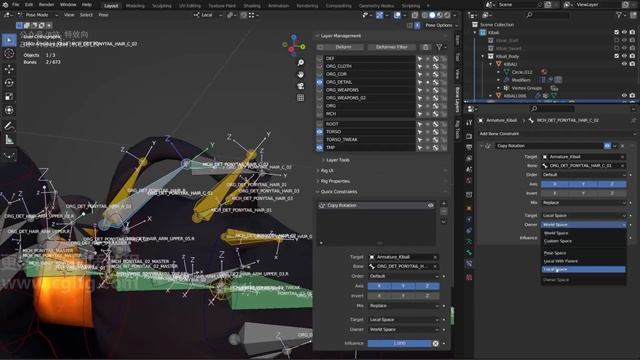Screen dimensions: 640x360
Task: Open the Local transform orientation dropdown
Action: click(208, 15)
